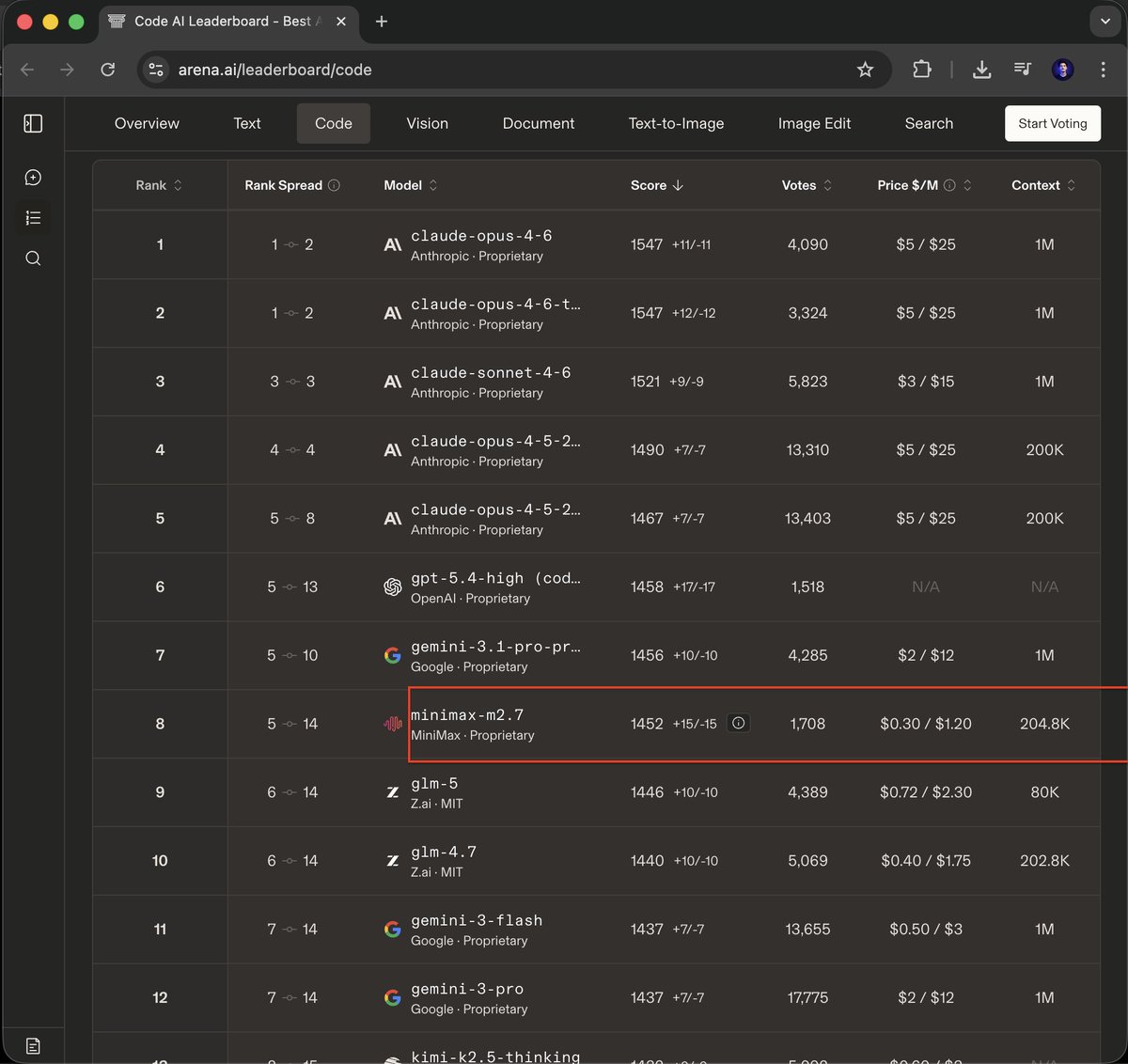
Task: Open a new browser tab
Action: (381, 22)
